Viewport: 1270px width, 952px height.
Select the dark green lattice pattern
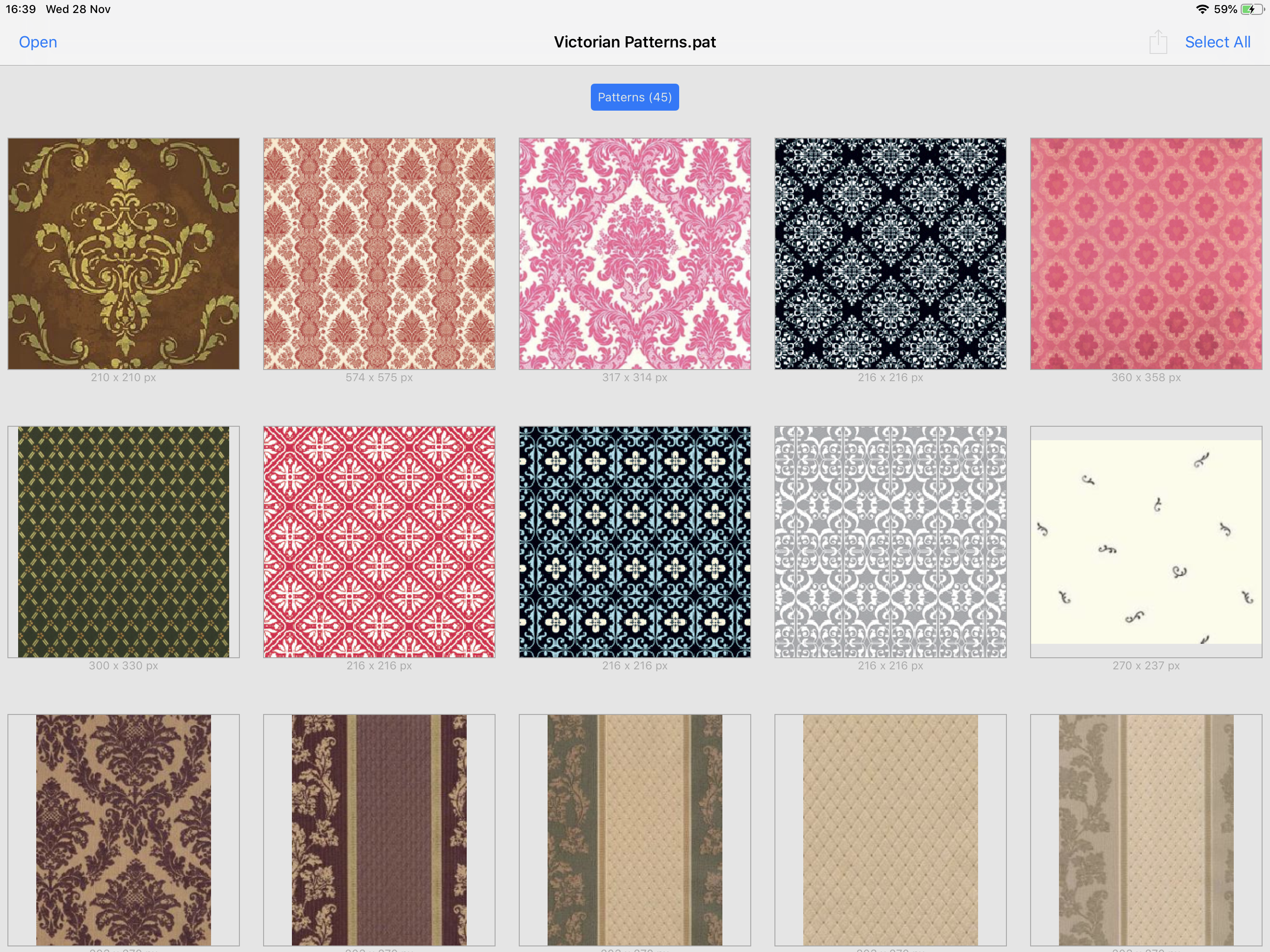(124, 542)
